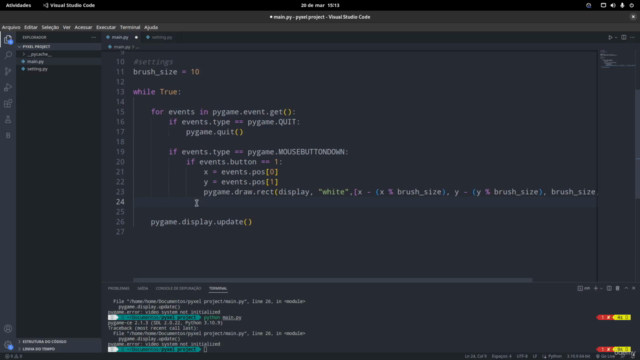Click the code minimap preview
Image resolution: width=640 pixels, height=360 pixels.
pyautogui.click(x=616, y=59)
